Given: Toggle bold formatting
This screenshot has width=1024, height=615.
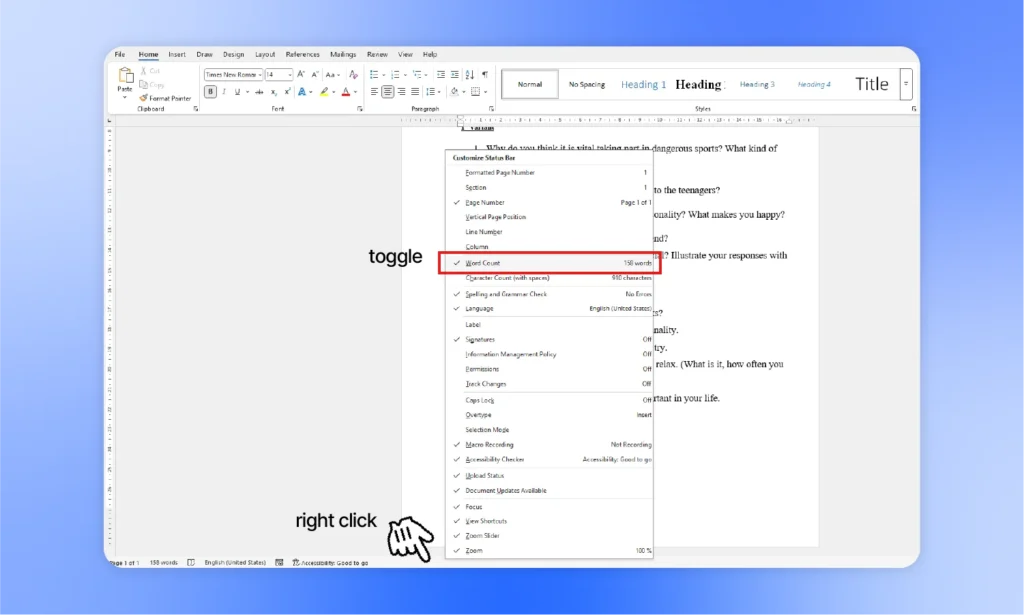Looking at the screenshot, I should click(210, 92).
